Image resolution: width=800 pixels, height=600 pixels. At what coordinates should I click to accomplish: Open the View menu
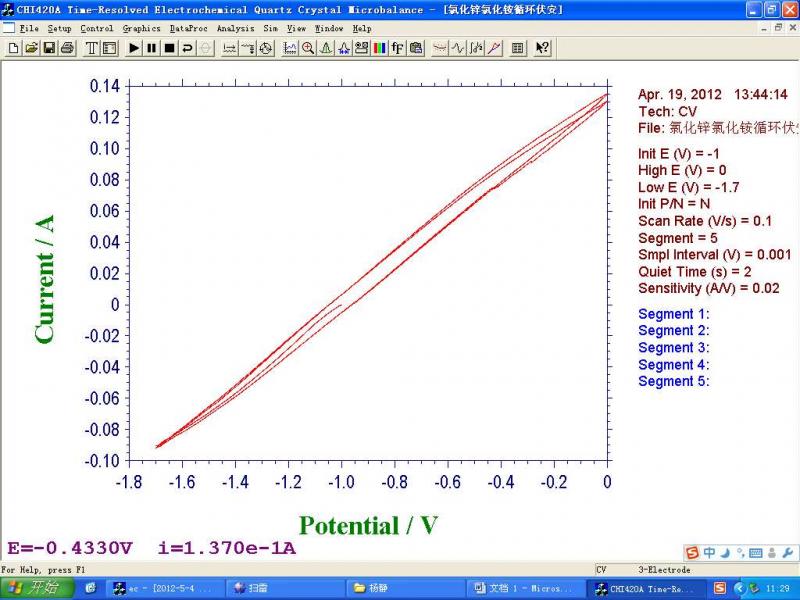point(296,29)
